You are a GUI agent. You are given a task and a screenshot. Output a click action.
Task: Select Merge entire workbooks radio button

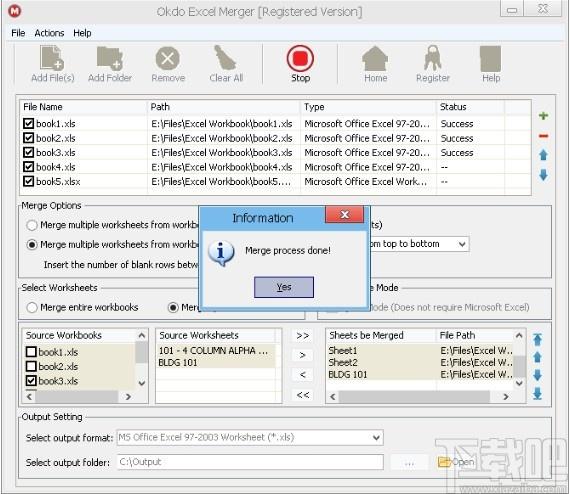(32, 308)
